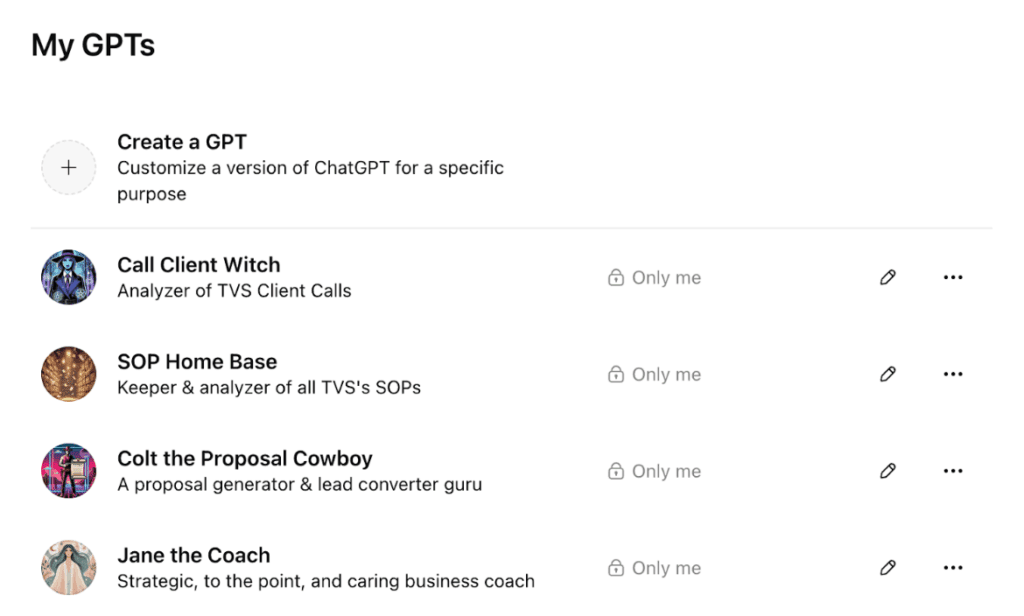Image resolution: width=1024 pixels, height=616 pixels.
Task: Open more options for Call Client Witch
Action: 953,277
